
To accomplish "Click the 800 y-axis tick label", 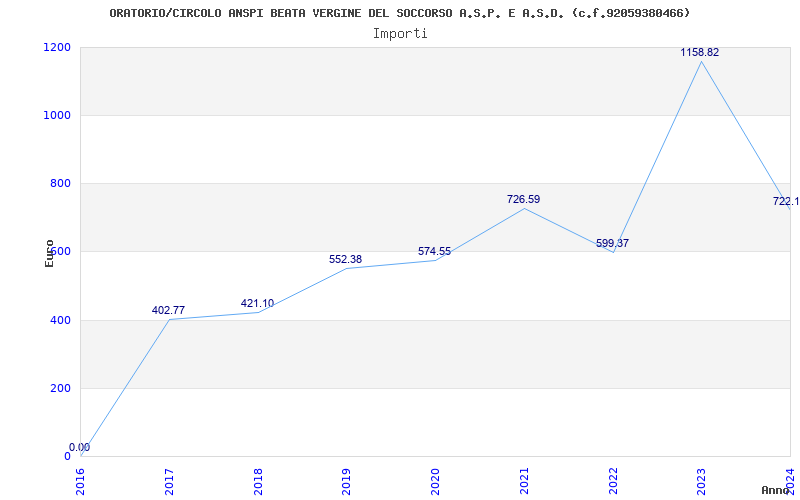I will tap(60, 183).
